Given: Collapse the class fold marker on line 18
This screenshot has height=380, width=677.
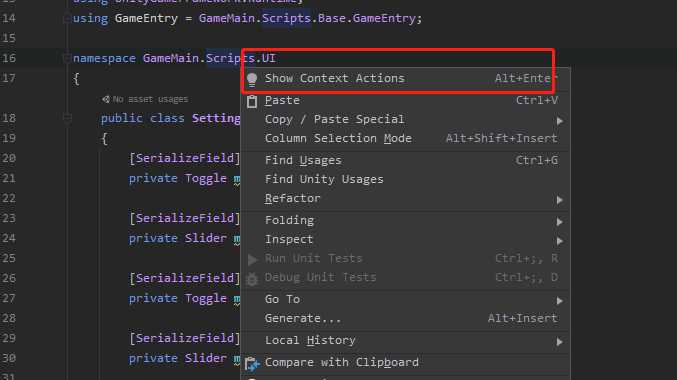Looking at the screenshot, I should 67,118.
